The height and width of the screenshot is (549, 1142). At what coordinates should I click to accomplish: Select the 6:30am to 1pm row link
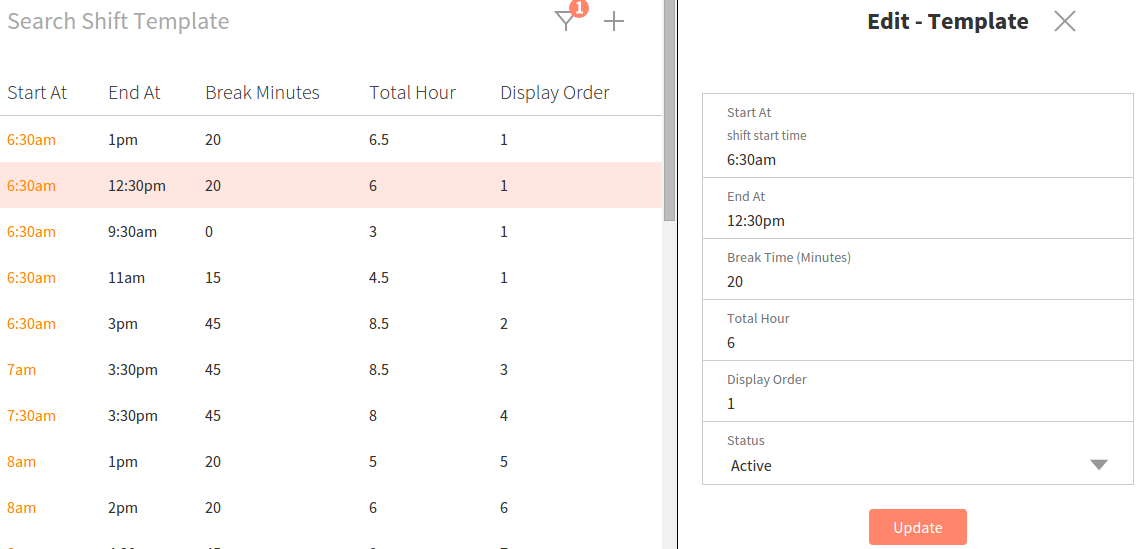31,140
